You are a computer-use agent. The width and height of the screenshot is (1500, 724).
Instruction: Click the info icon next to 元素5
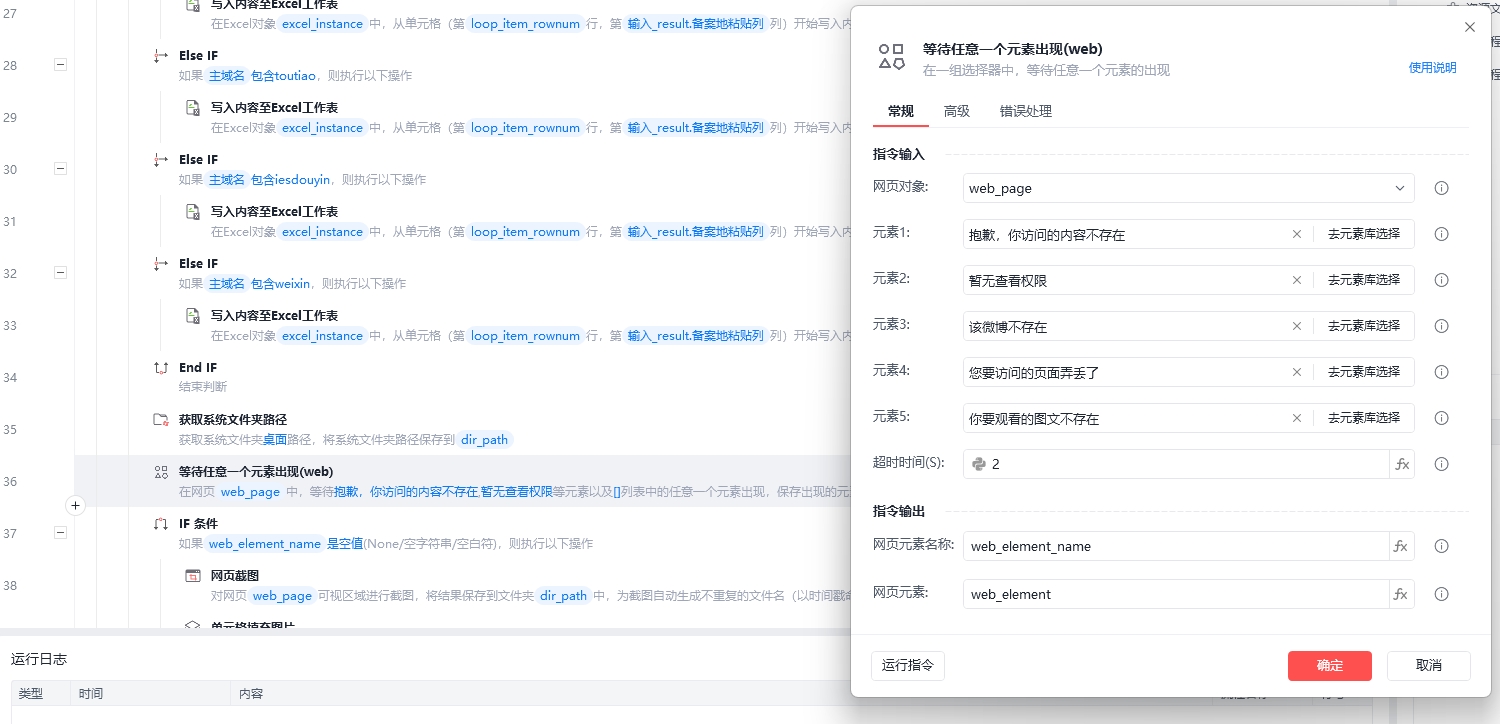pos(1441,418)
